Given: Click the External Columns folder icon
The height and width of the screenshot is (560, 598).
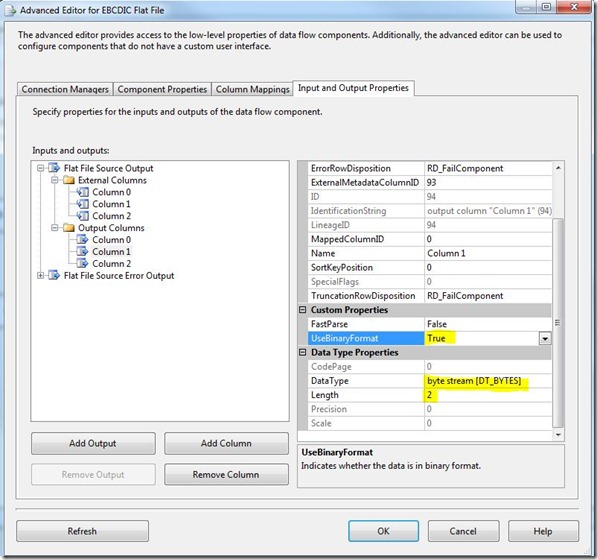Looking at the screenshot, I should [69, 180].
